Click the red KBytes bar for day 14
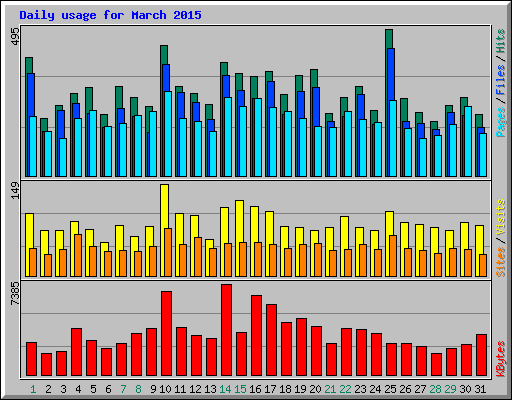The image size is (512, 400). click(x=226, y=330)
